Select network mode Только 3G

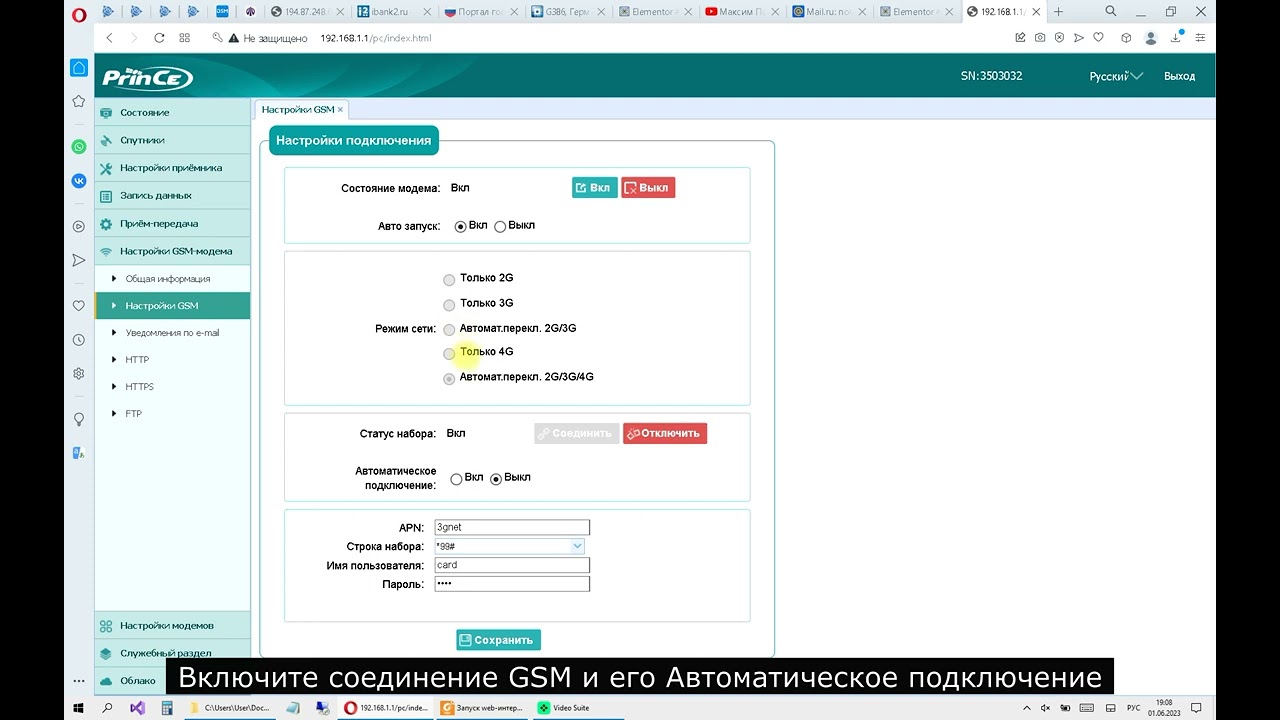click(449, 305)
